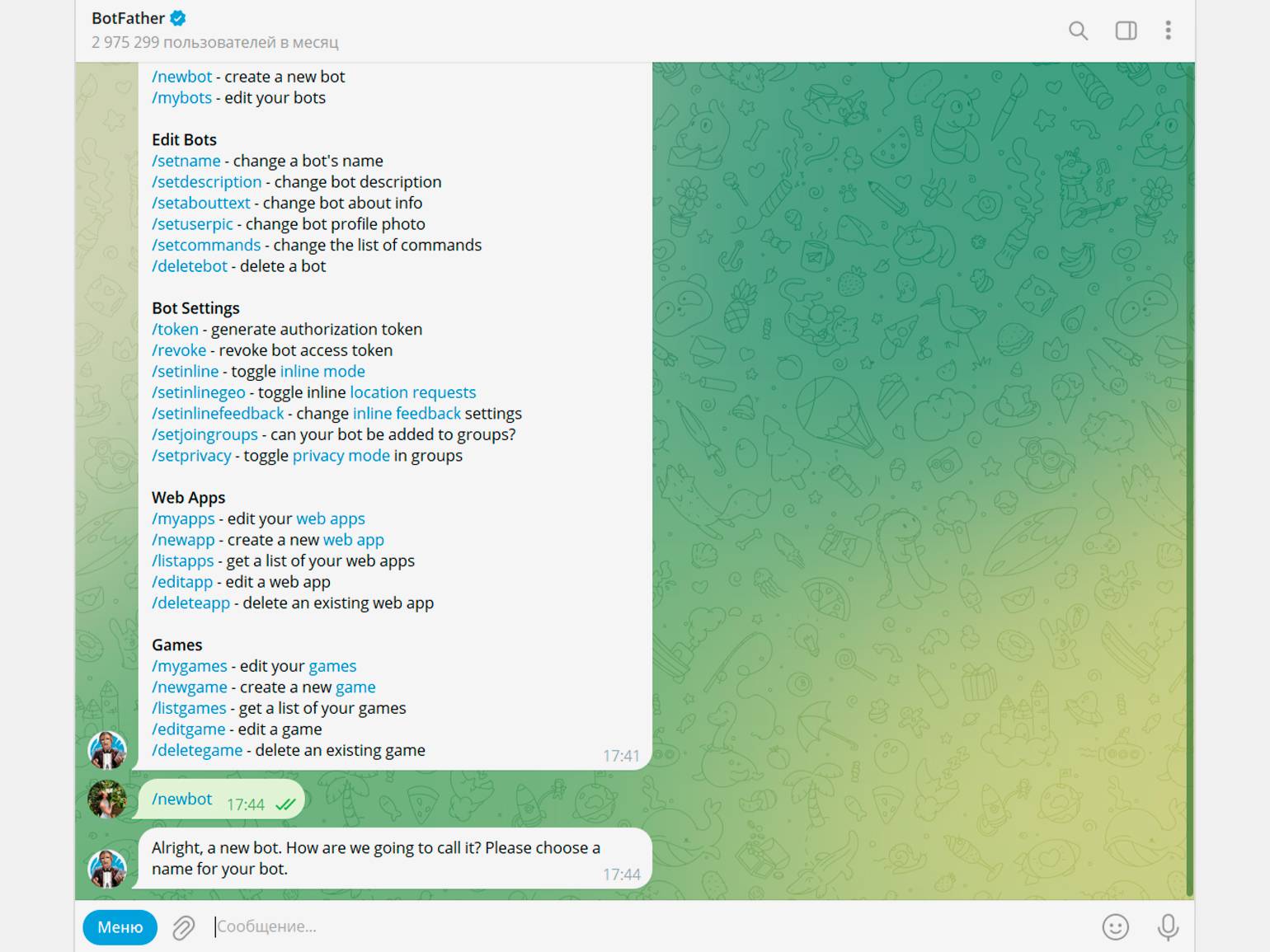1270x952 pixels.
Task: Focus the Сообщение message input field
Action: [x=643, y=926]
